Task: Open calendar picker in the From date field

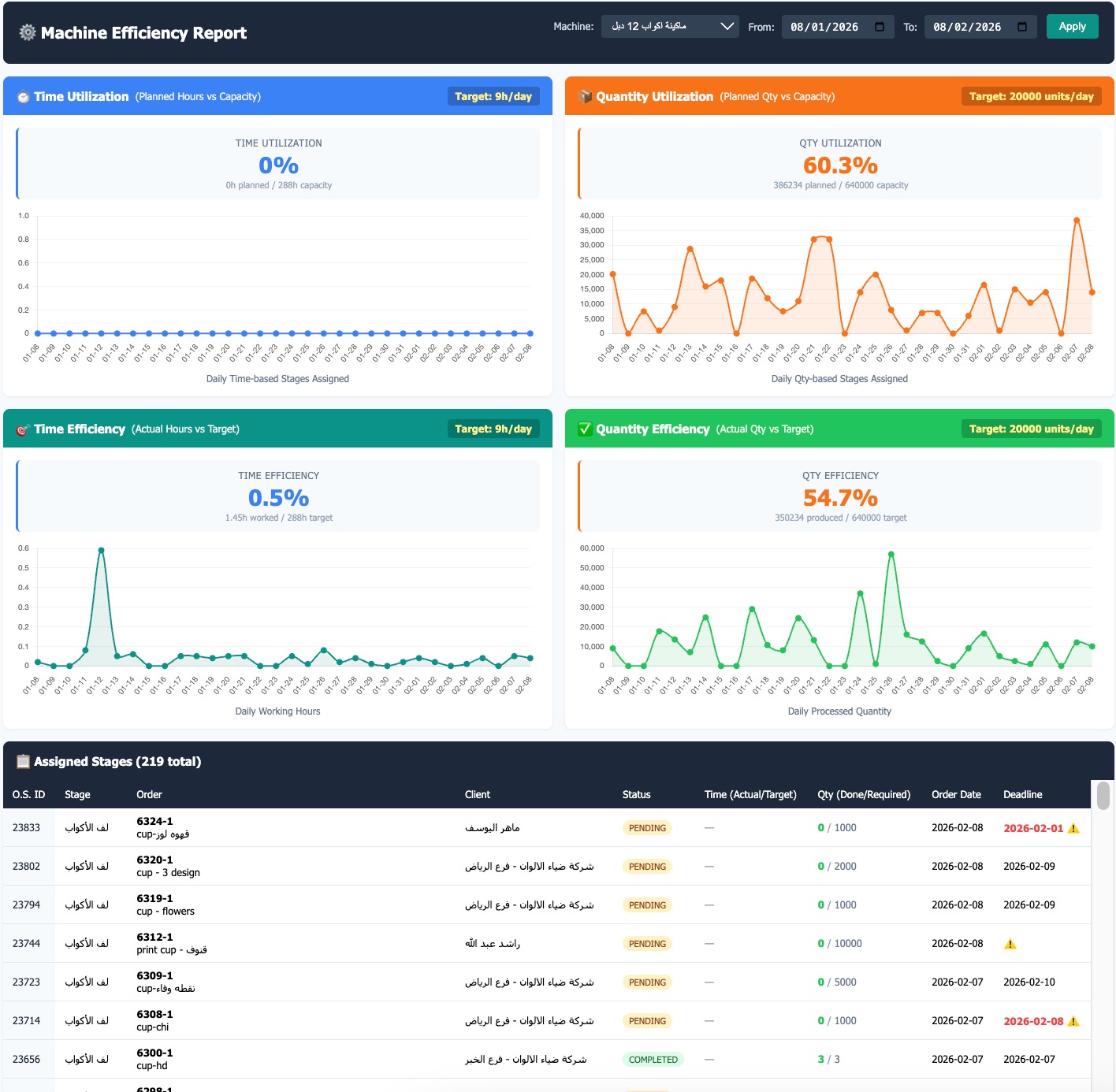Action: 880,27
